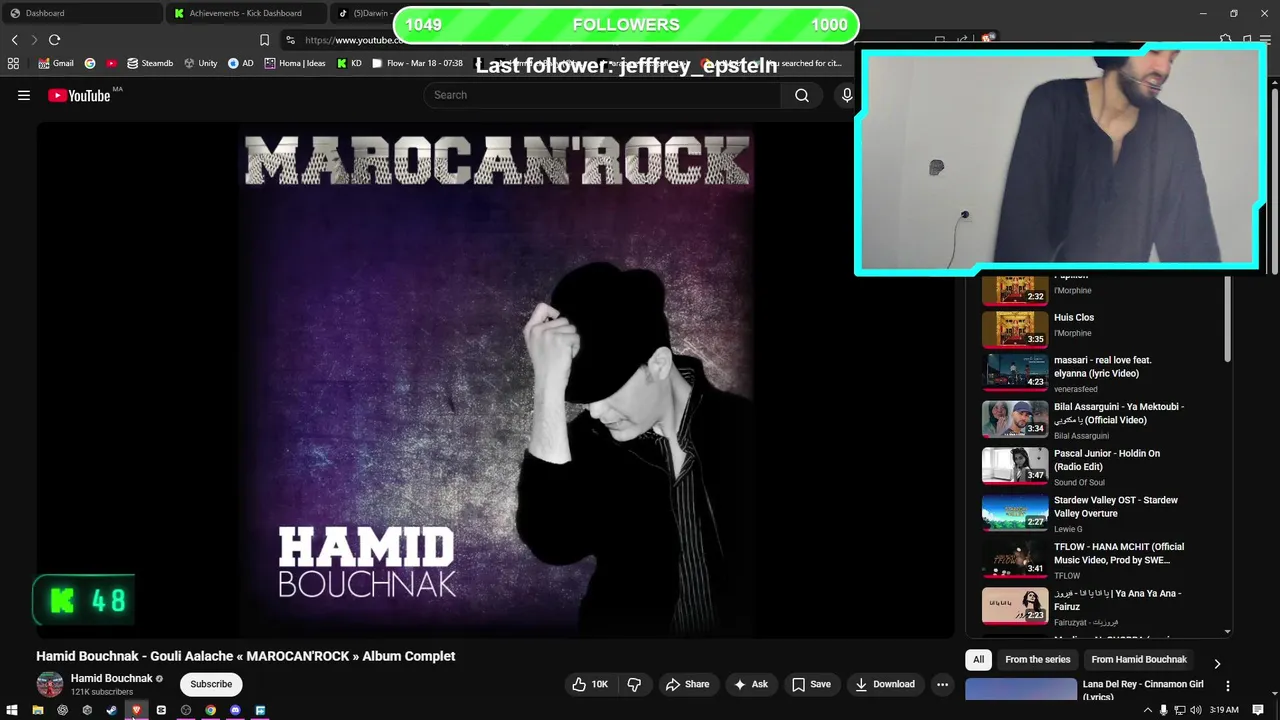Show next filter chips with arrow

tap(1217, 663)
